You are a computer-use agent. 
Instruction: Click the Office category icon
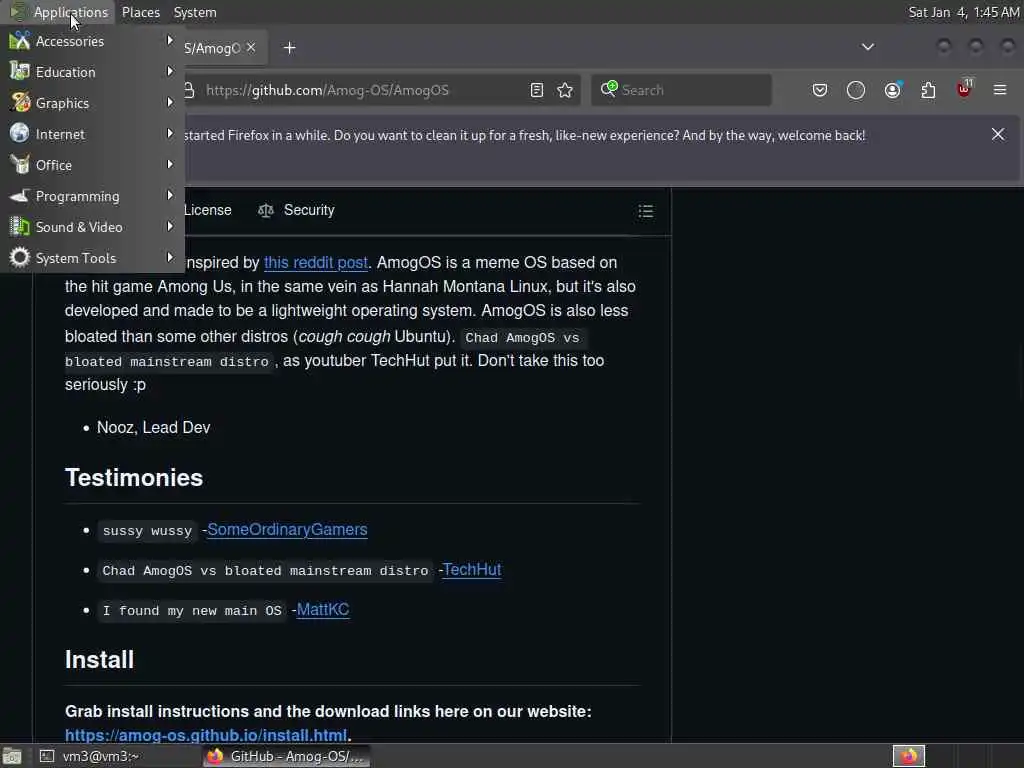click(20, 165)
